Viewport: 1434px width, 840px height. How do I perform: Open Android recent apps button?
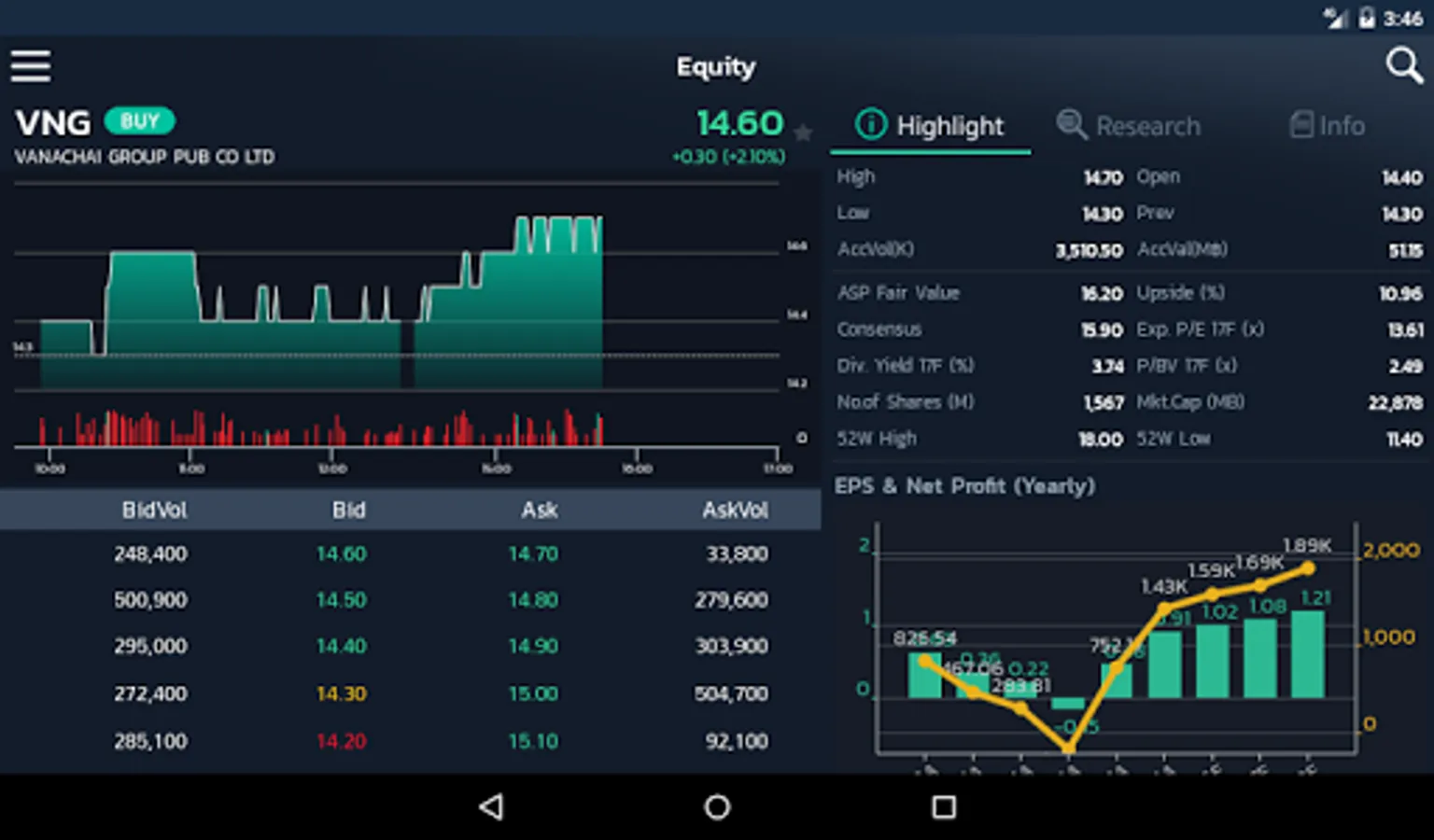coord(944,806)
